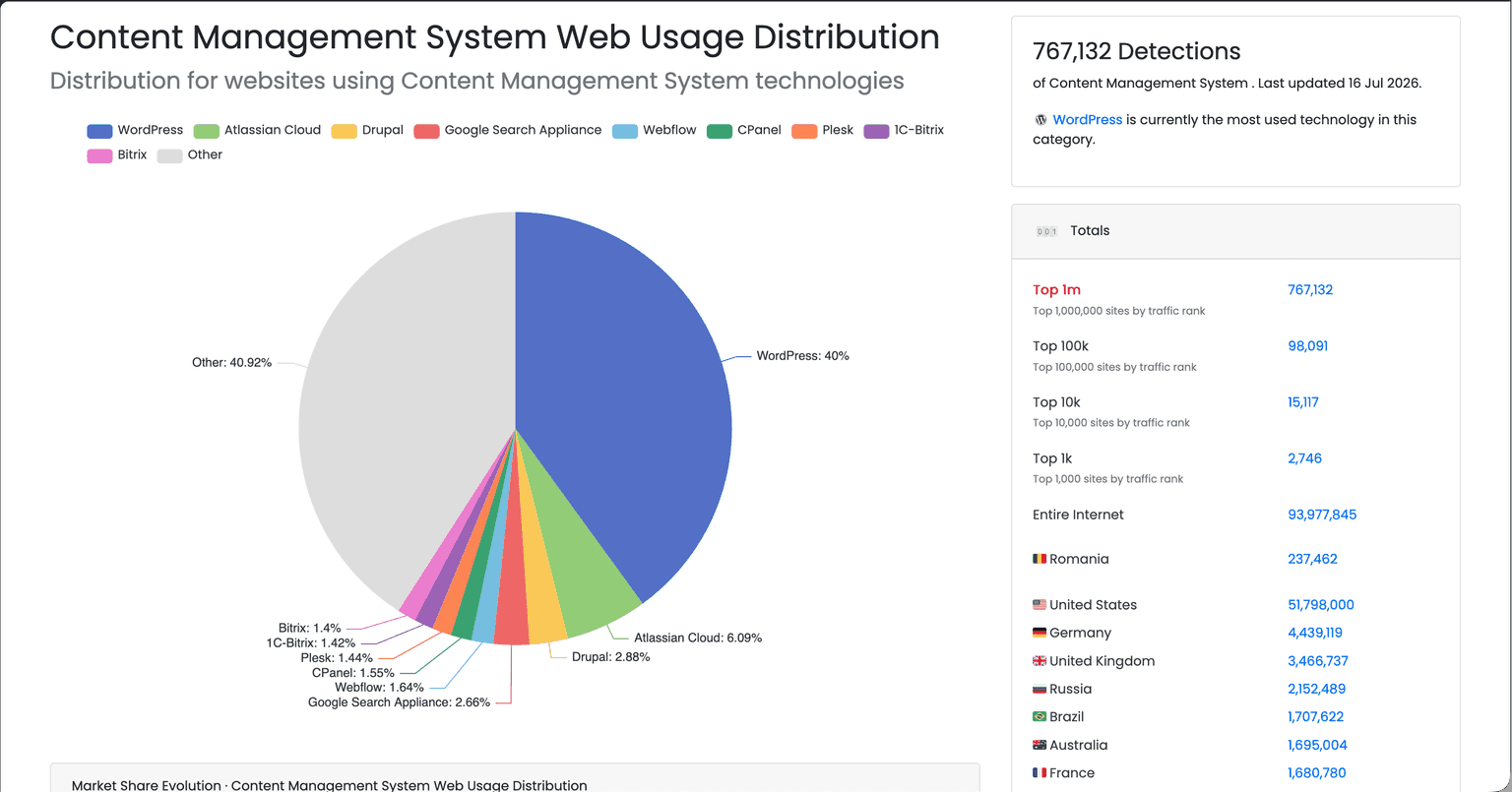The image size is (1512, 792).
Task: Click the "WordPress: 40%" pie label
Action: 802,356
